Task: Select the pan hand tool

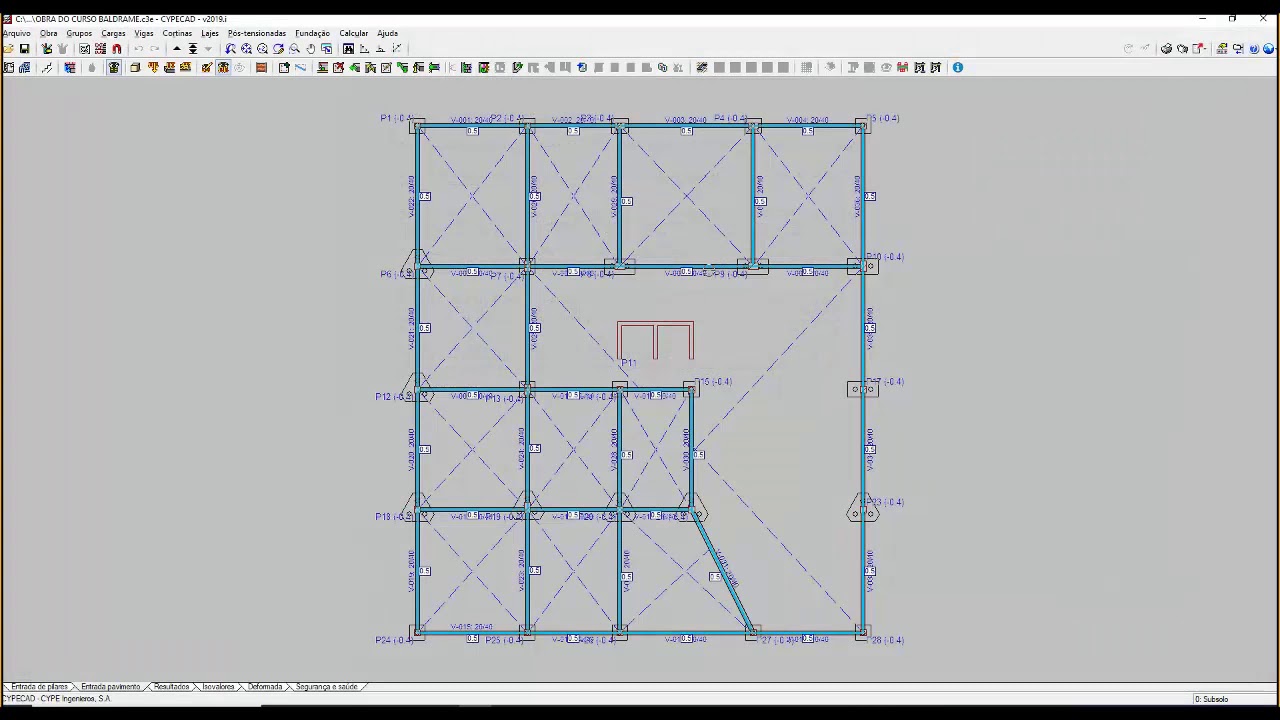Action: [x=310, y=48]
